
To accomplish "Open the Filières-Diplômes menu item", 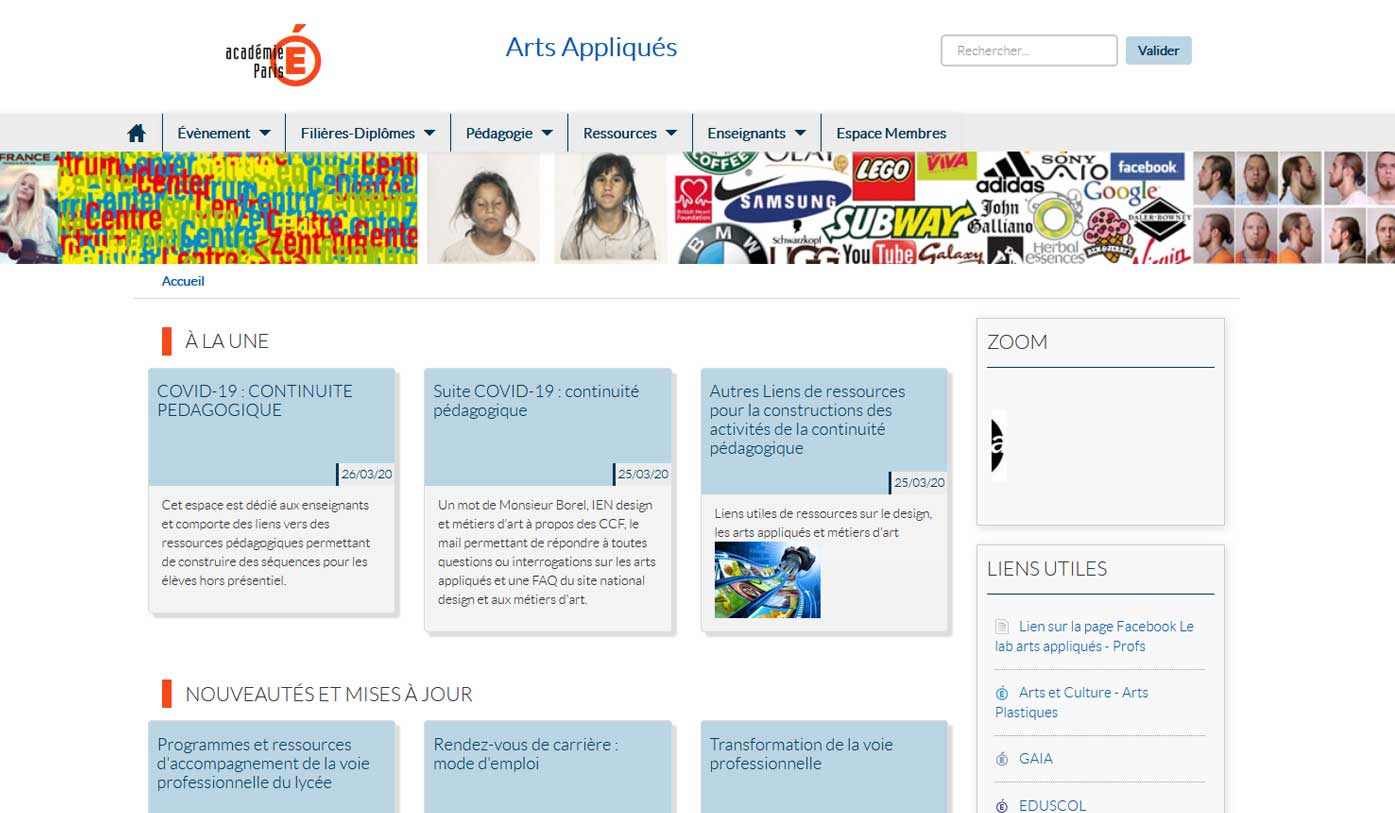I will (x=358, y=133).
